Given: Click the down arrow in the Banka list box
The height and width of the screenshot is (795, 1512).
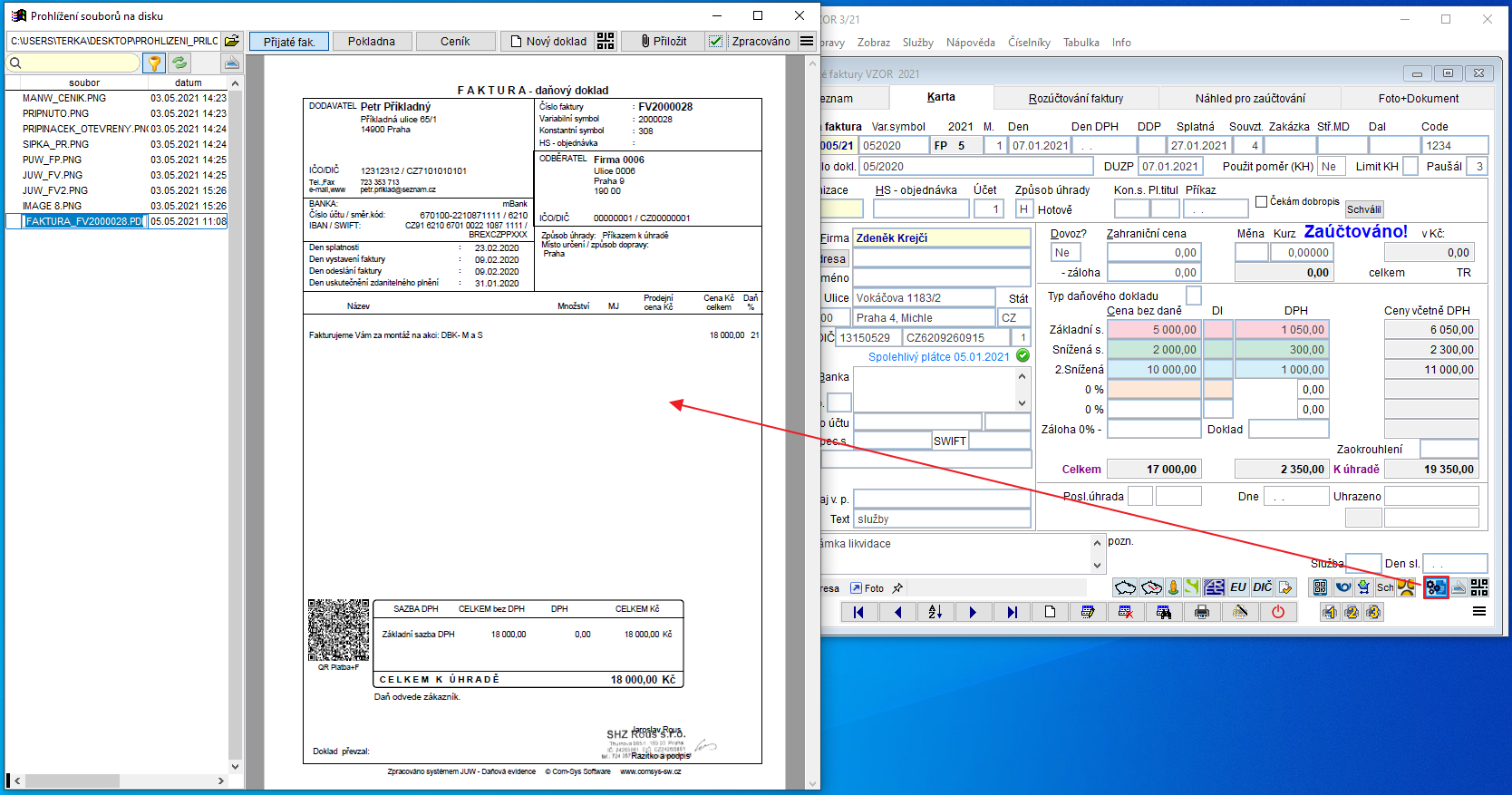Looking at the screenshot, I should pos(1023,403).
